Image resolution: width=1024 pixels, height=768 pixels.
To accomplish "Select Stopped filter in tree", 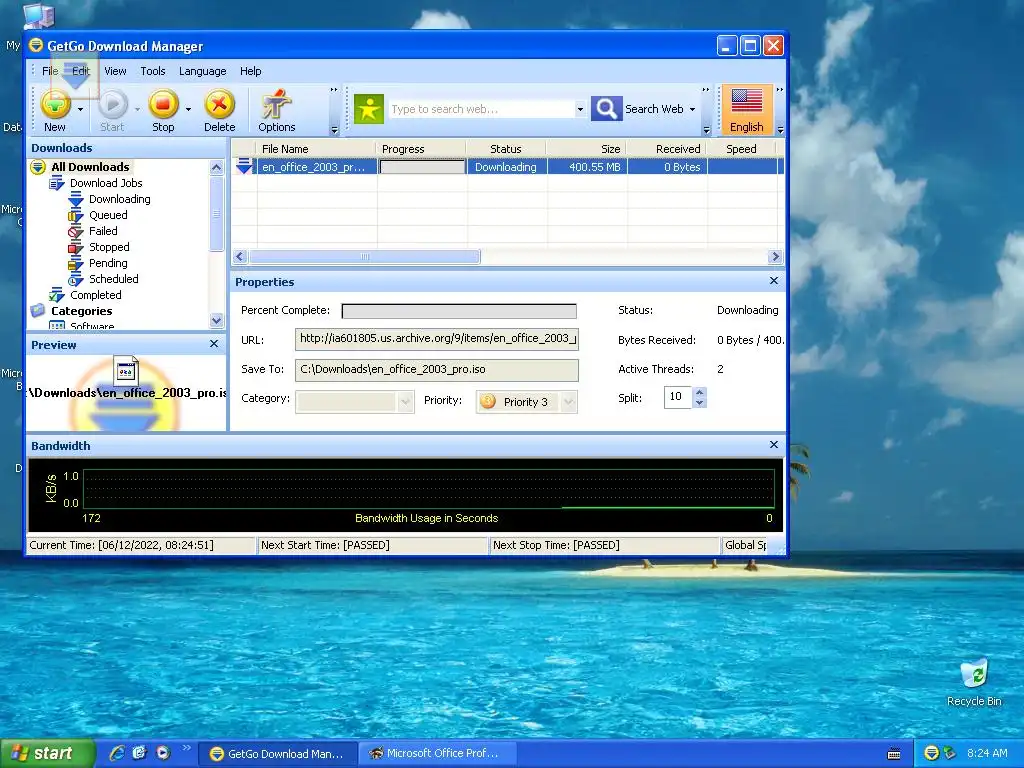I will coord(109,248).
